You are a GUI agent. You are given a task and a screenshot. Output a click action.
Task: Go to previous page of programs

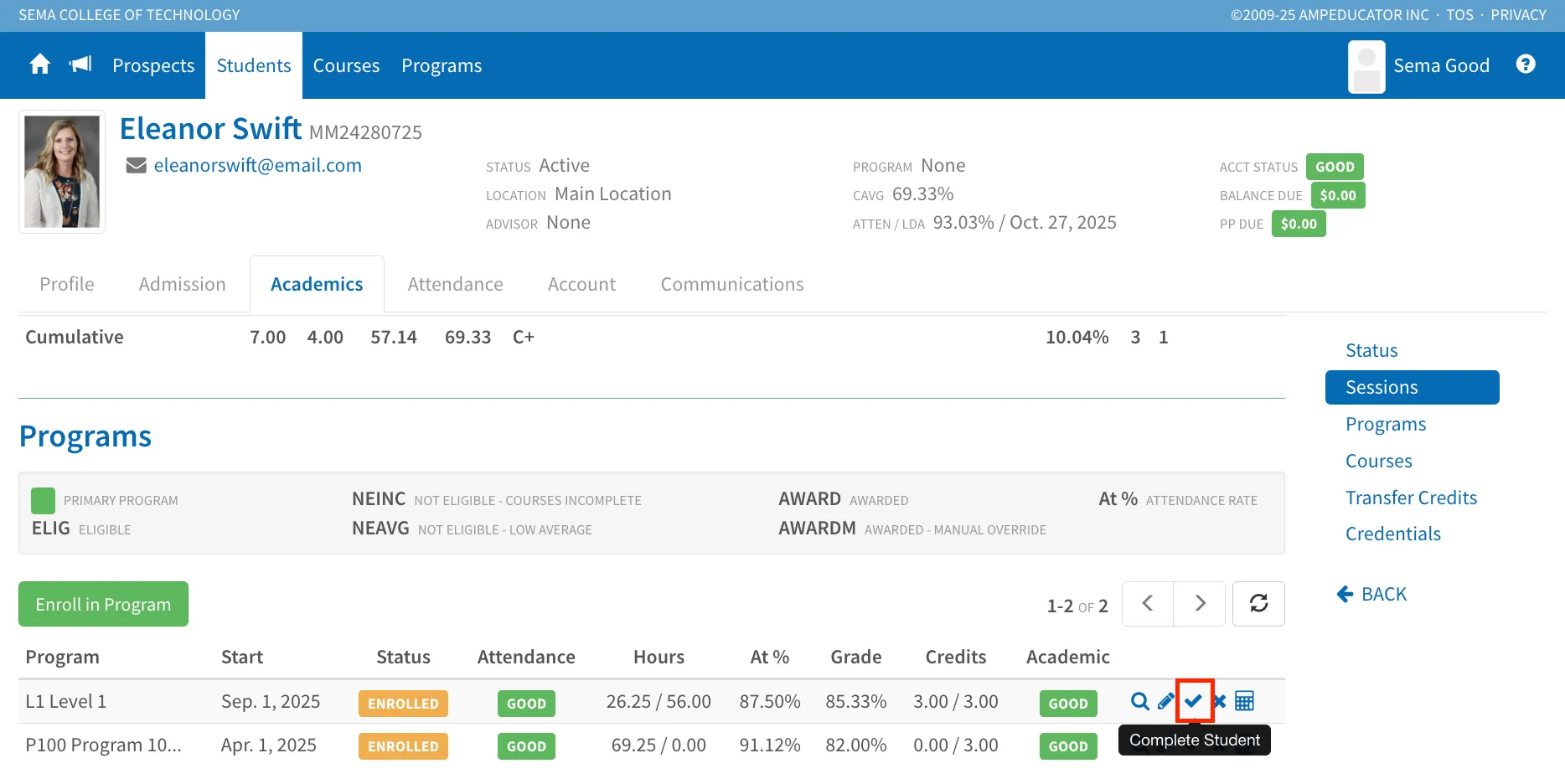[1148, 604]
